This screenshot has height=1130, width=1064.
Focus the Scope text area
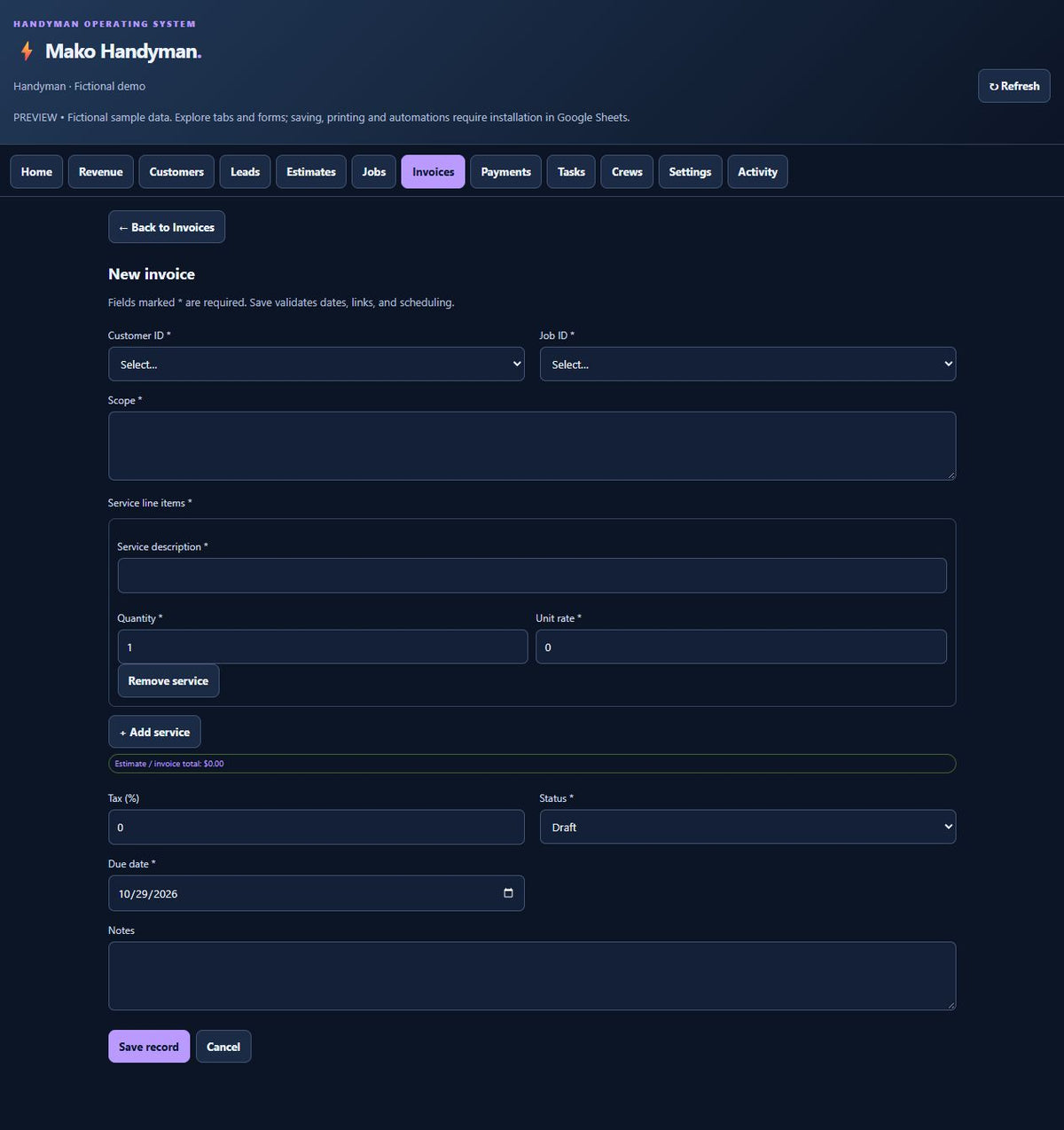pyautogui.click(x=532, y=446)
